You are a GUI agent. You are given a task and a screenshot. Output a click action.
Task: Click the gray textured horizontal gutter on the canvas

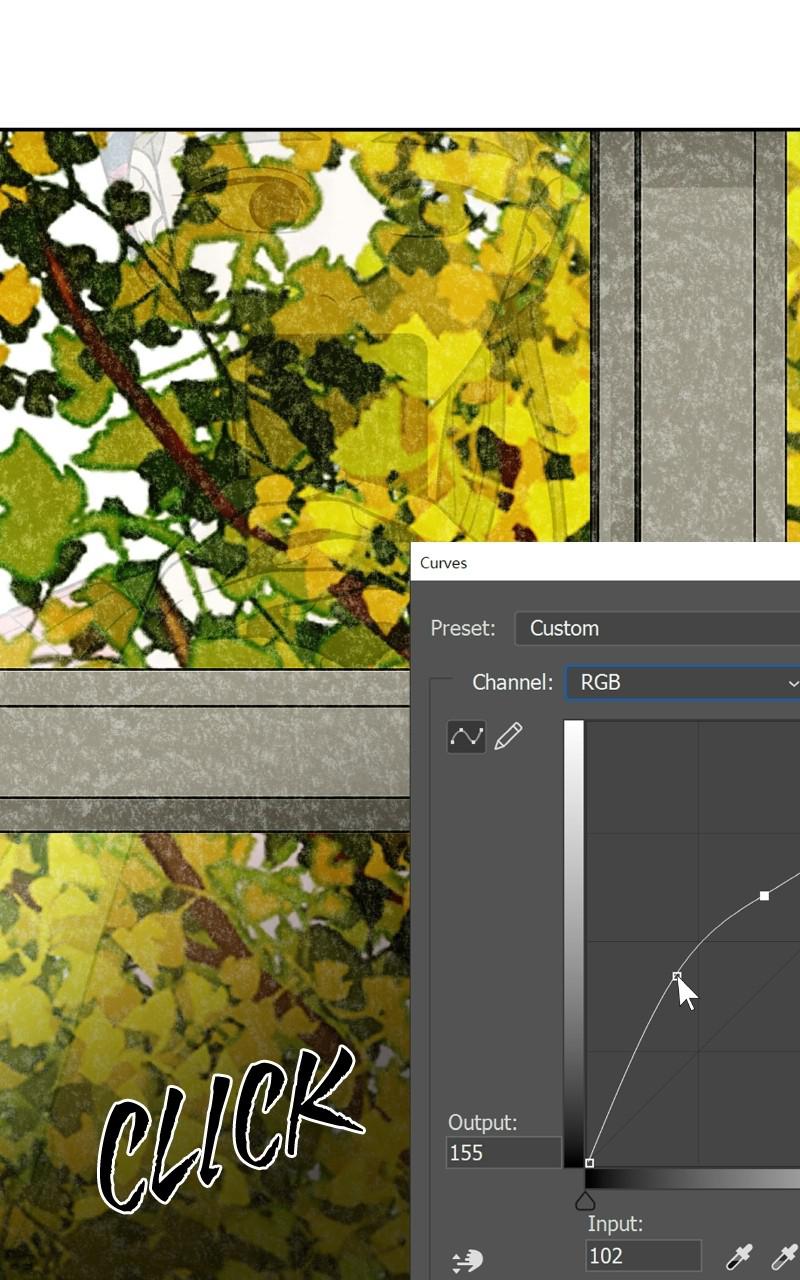205,751
